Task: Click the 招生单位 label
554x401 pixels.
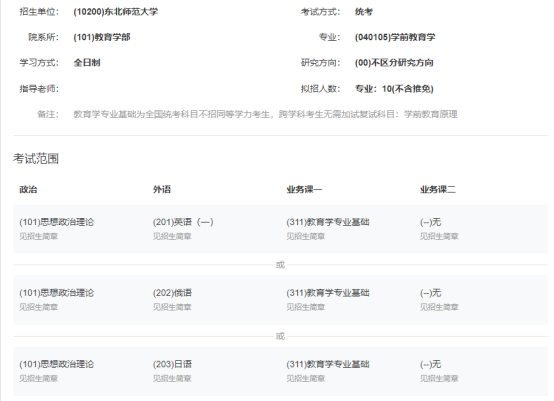Action: pos(39,12)
